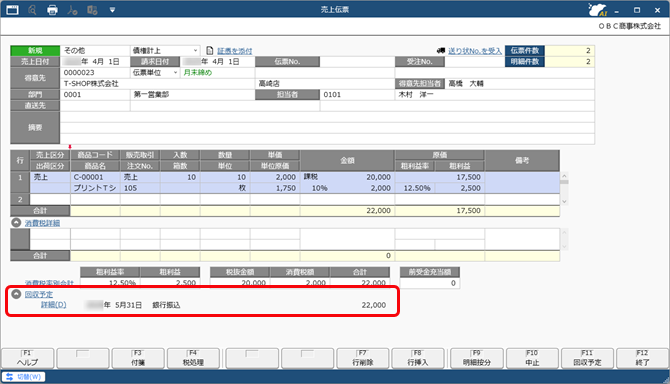Click the print preview magnifier icon
Image resolution: width=670 pixels, height=384 pixels.
32,9
